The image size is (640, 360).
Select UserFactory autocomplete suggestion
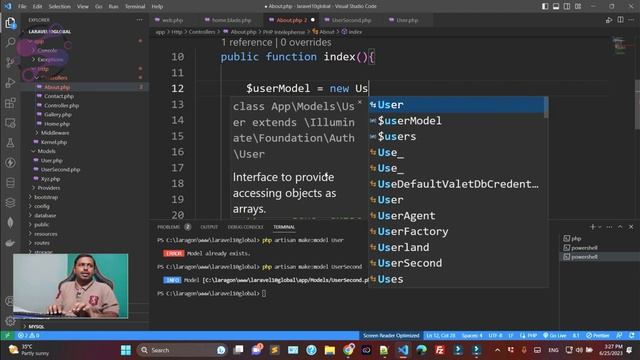tap(456, 231)
